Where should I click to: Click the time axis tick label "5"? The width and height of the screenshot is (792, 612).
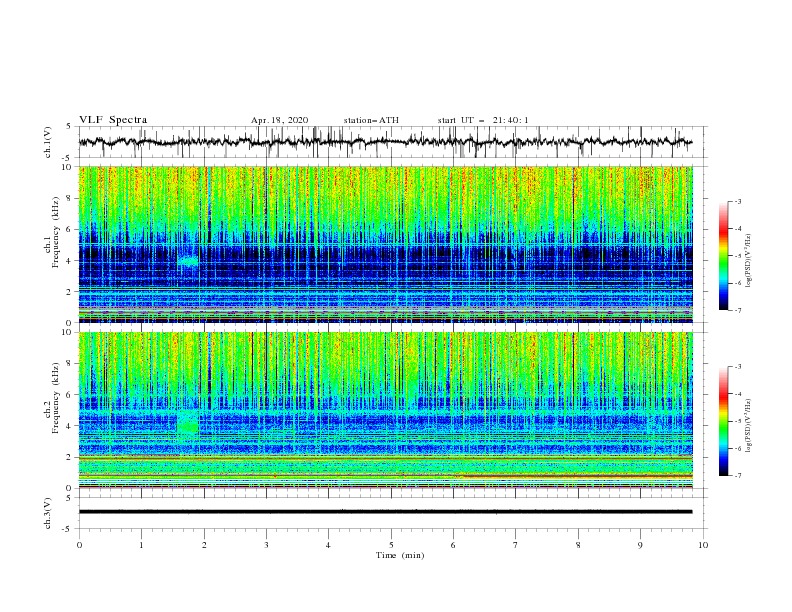click(x=391, y=545)
